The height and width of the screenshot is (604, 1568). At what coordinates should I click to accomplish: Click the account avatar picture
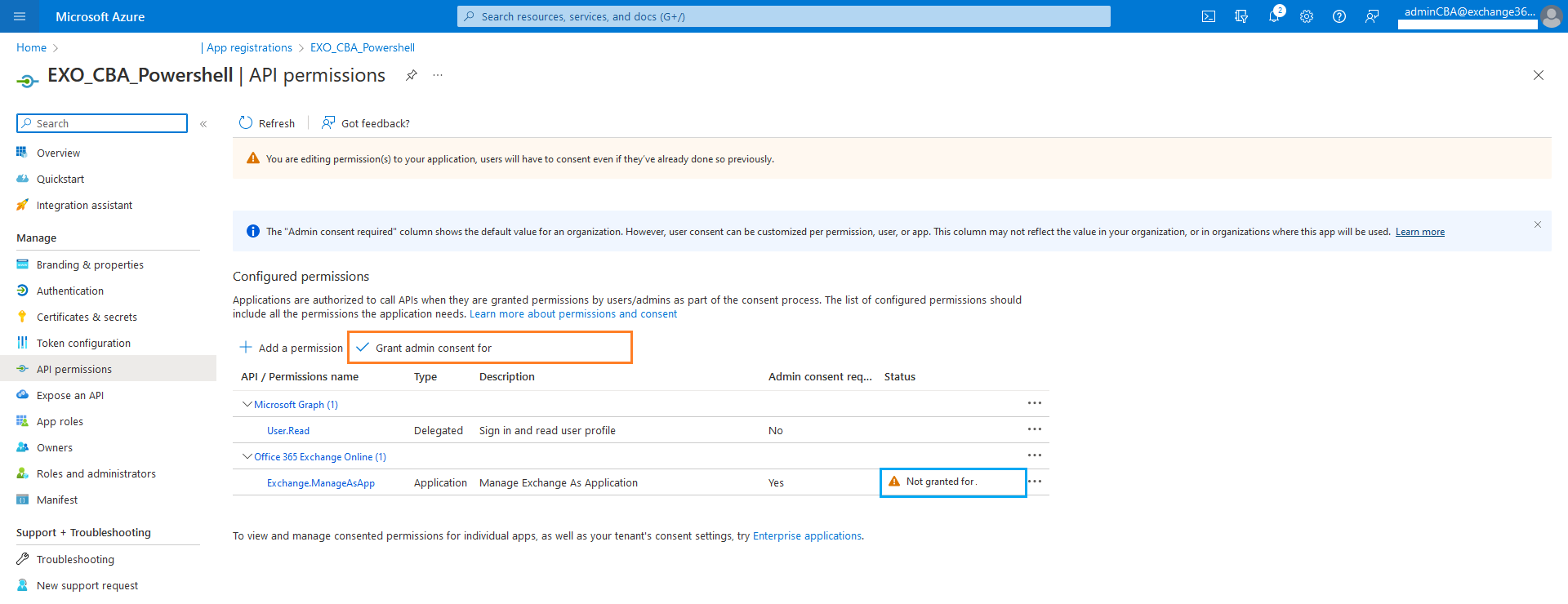pyautogui.click(x=1551, y=16)
